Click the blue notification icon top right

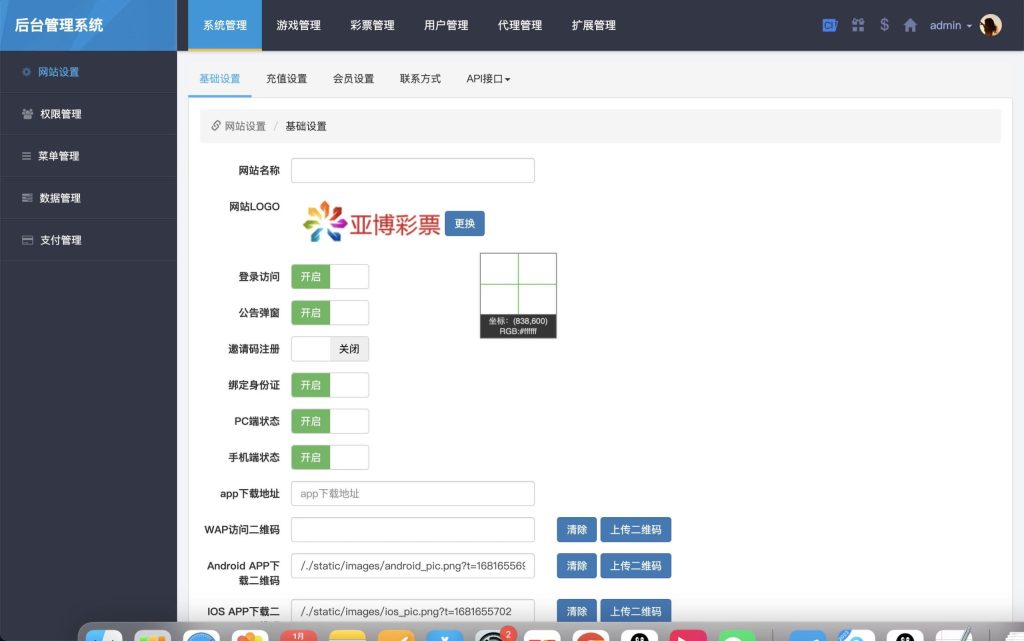tap(830, 24)
